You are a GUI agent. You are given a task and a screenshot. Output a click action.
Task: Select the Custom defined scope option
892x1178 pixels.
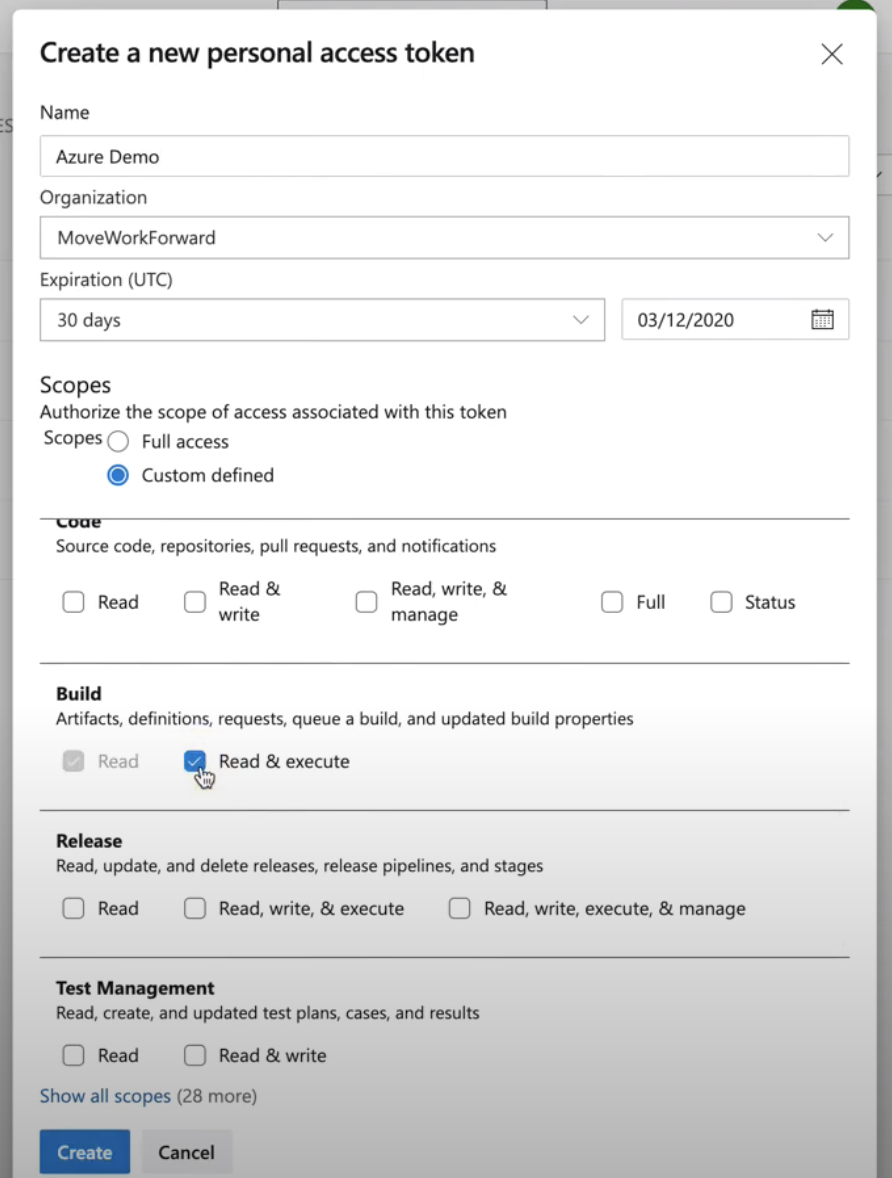tap(118, 476)
